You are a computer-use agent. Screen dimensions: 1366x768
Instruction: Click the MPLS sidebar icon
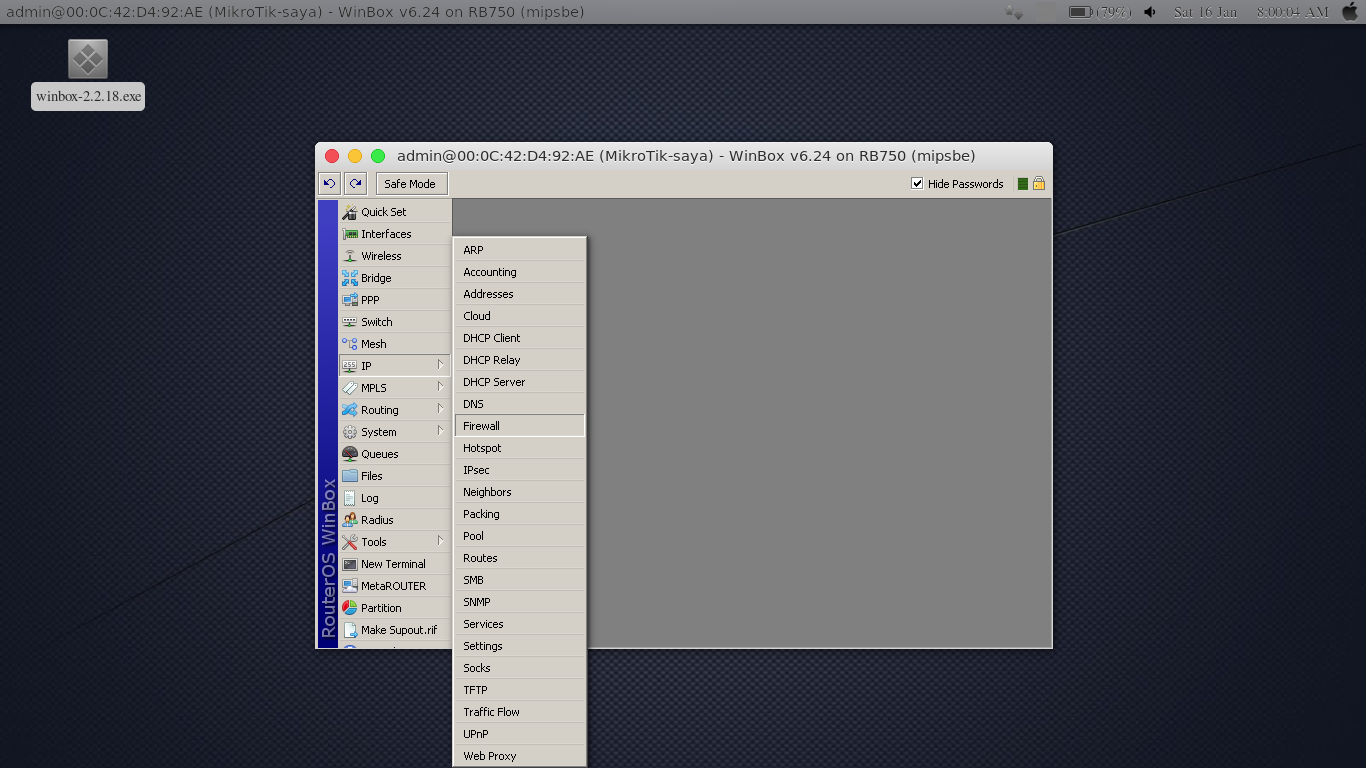click(349, 388)
